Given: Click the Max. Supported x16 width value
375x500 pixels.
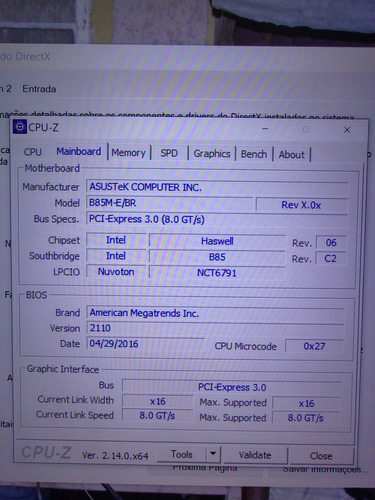Looking at the screenshot, I should (x=306, y=403).
